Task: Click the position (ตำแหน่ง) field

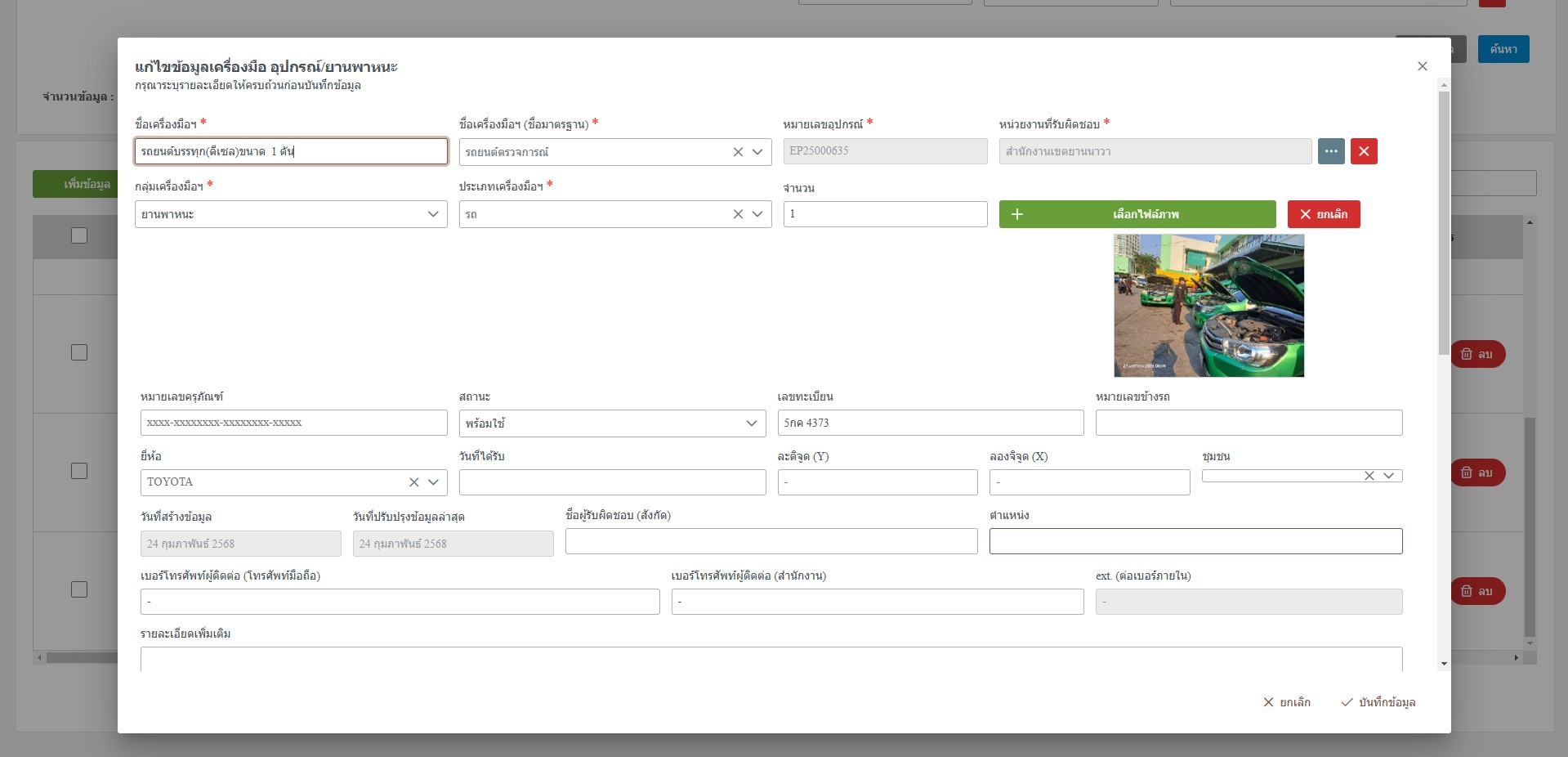Action: coord(1195,541)
